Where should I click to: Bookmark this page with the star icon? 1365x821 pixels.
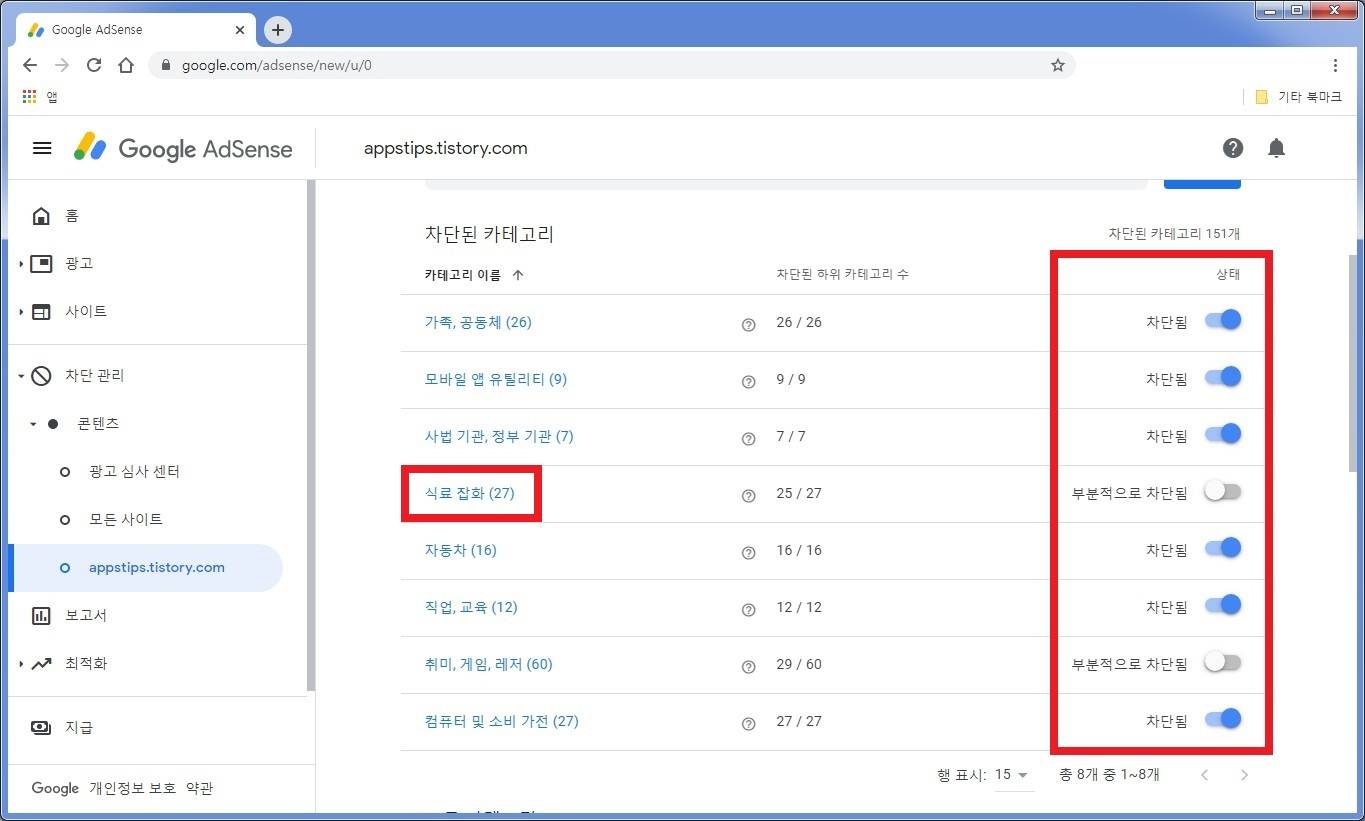[x=1058, y=65]
